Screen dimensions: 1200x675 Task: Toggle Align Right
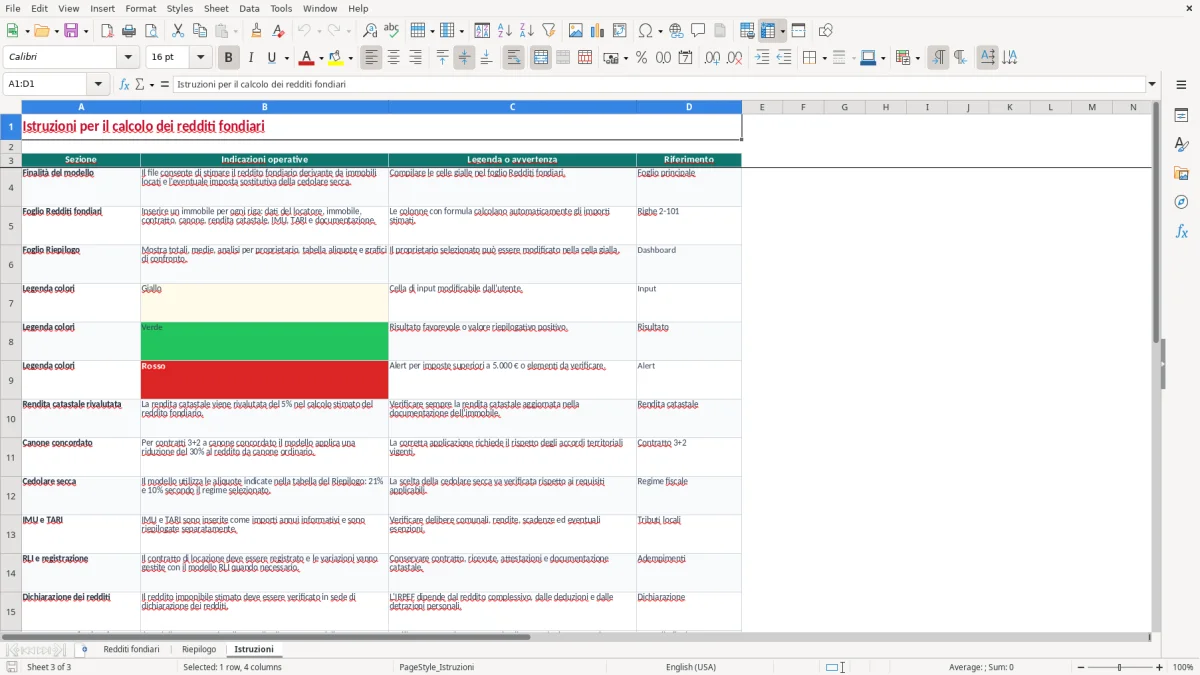pos(415,58)
